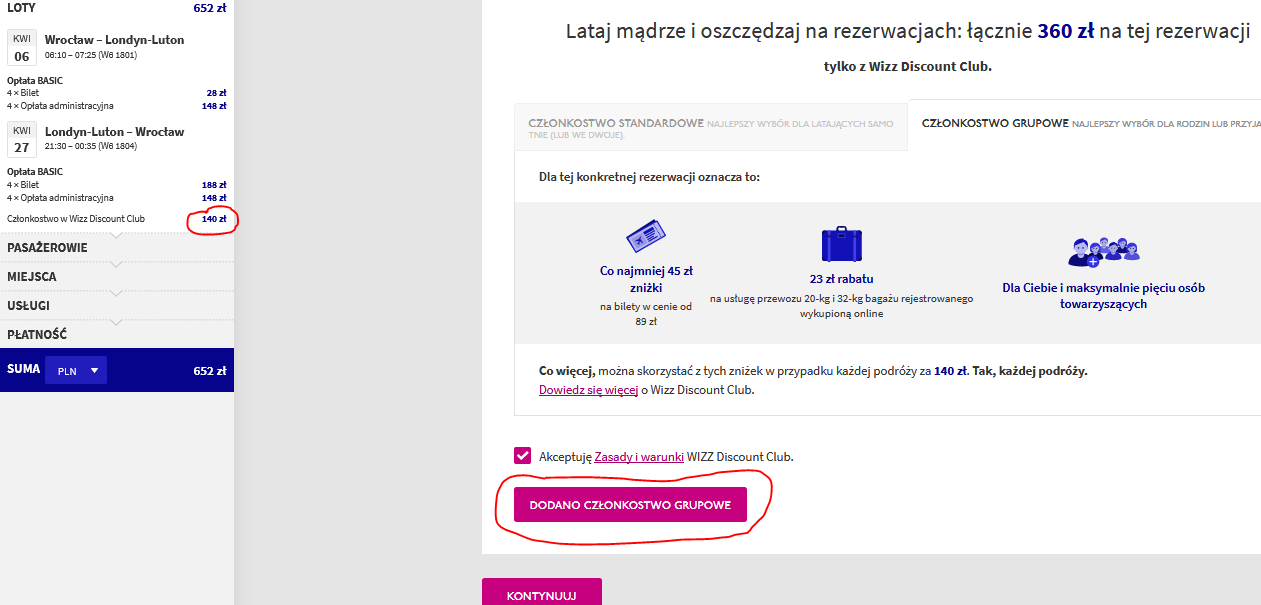Click the Członkostwo w Wizz Discount Club row

coord(117,219)
